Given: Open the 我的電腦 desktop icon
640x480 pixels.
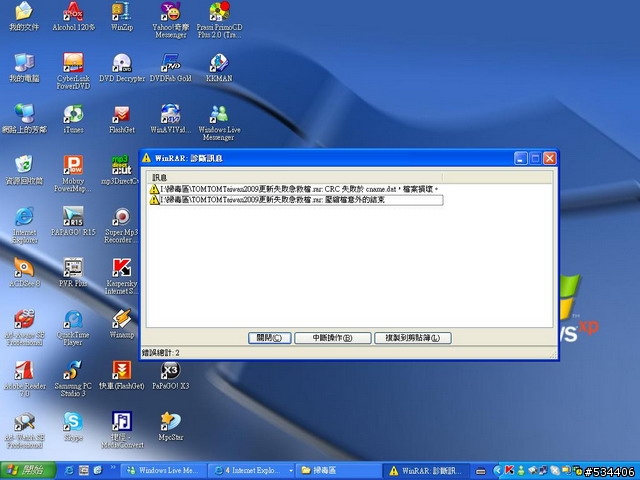Looking at the screenshot, I should coord(24,68).
